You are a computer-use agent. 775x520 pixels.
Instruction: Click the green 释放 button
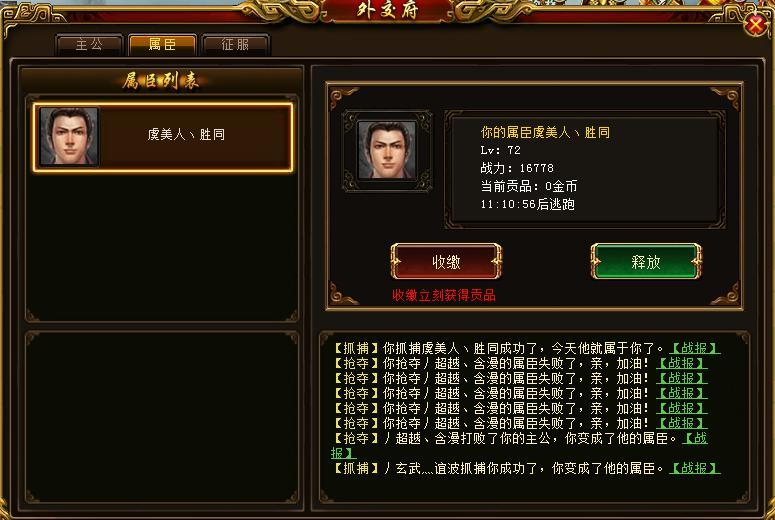pos(646,261)
